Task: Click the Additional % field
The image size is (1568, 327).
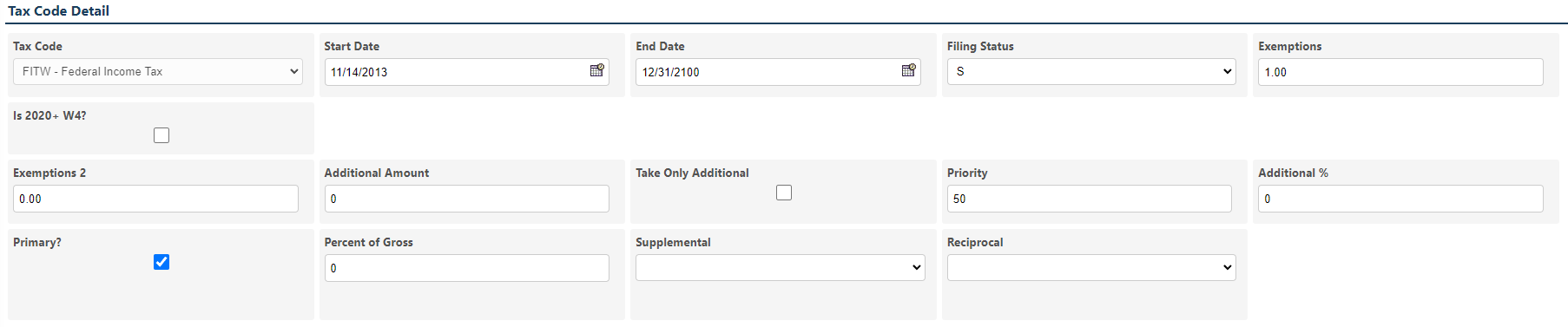Action: [1400, 199]
